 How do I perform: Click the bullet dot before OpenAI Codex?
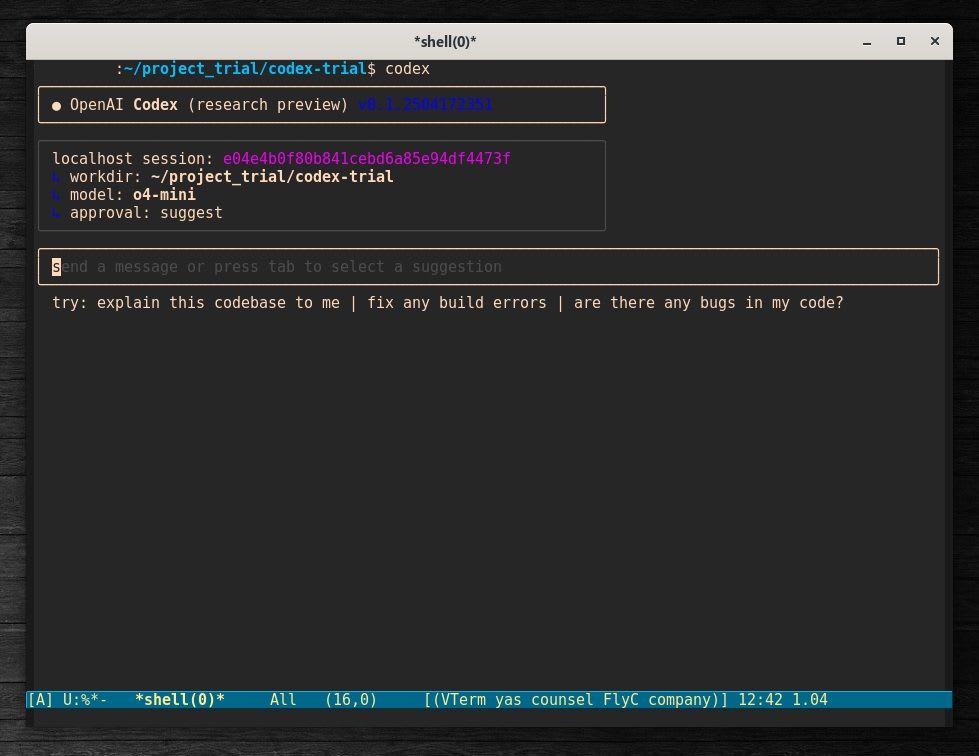coord(56,106)
